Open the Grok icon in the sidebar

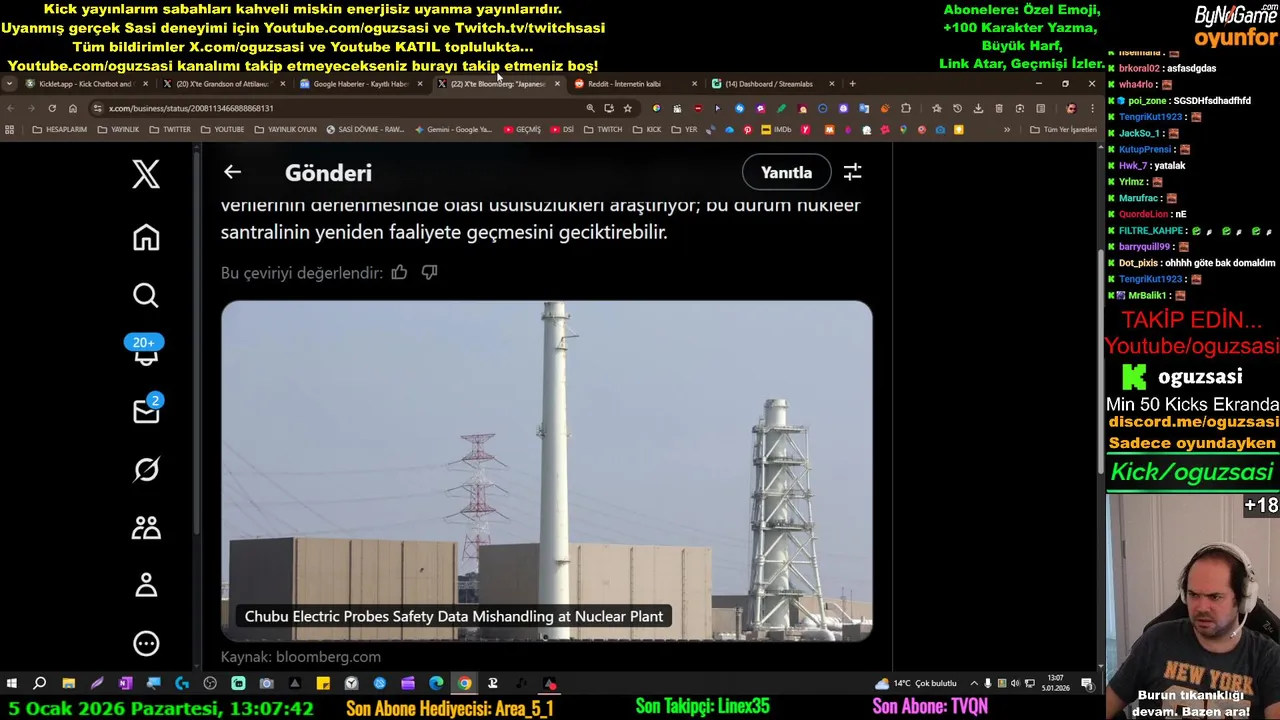pos(146,469)
